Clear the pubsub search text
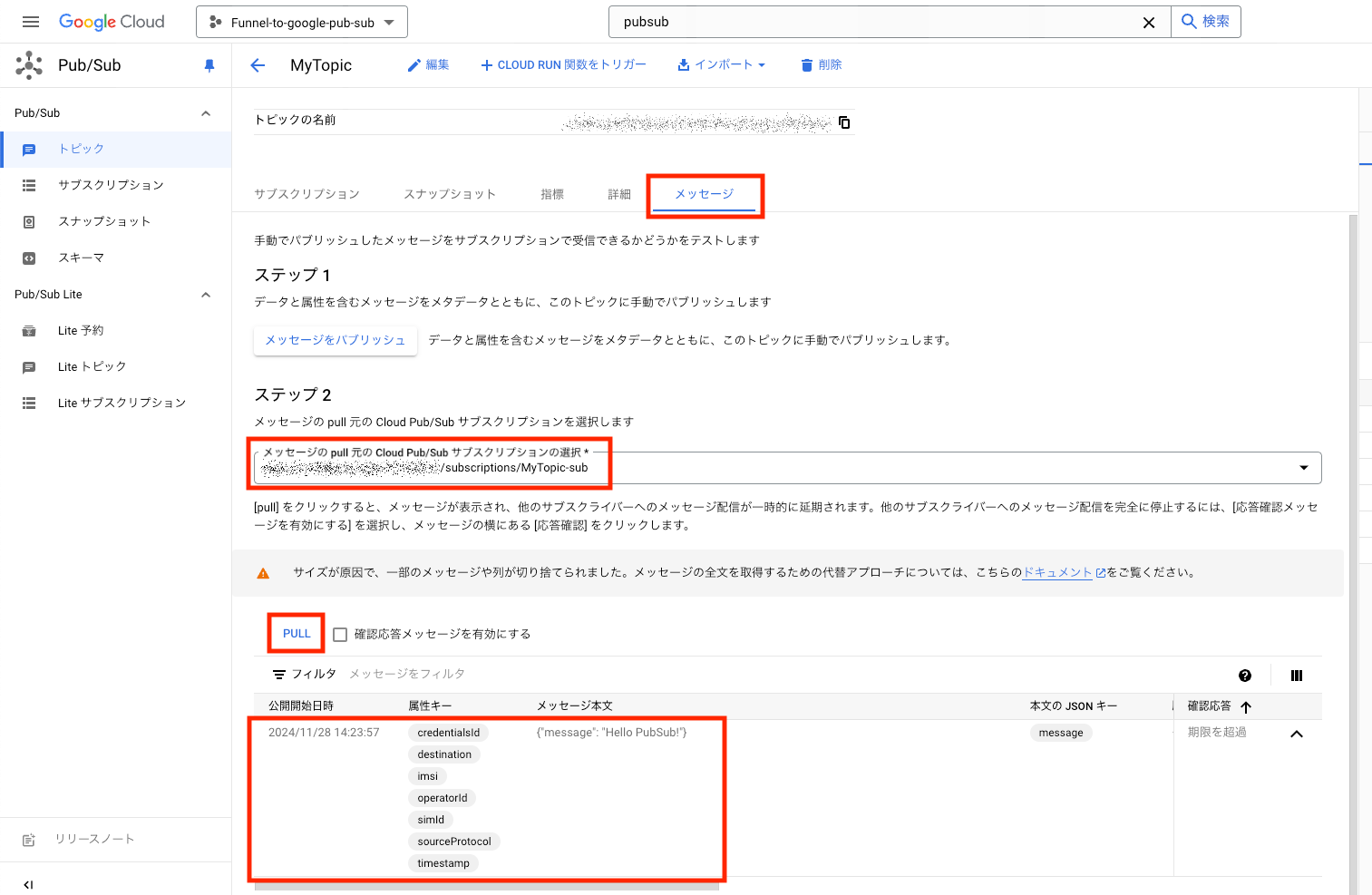The image size is (1372, 895). point(1149,23)
